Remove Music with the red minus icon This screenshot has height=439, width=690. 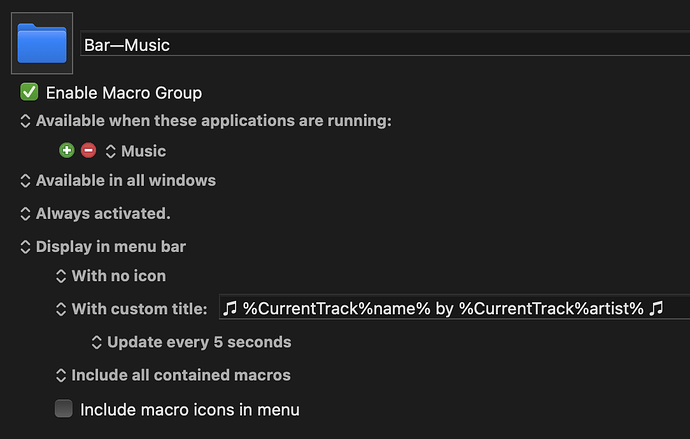coord(88,150)
